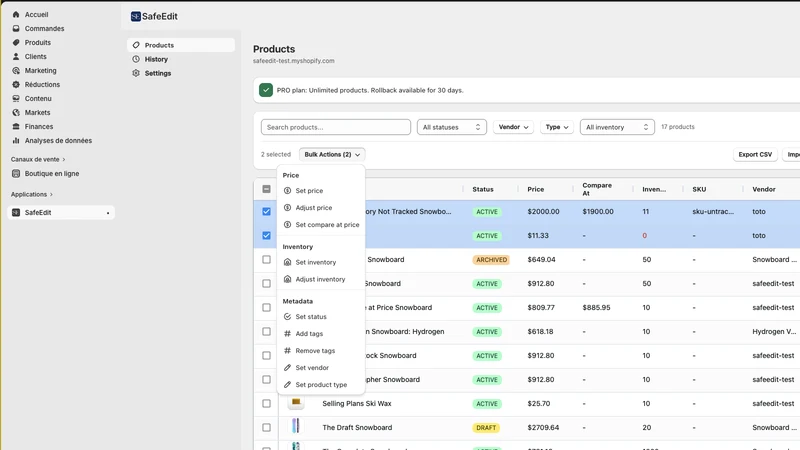Open the All inventory dropdown

(x=617, y=127)
